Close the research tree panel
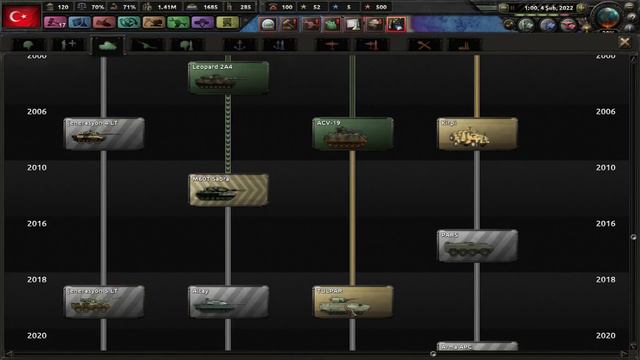640x360 pixels. [624, 42]
